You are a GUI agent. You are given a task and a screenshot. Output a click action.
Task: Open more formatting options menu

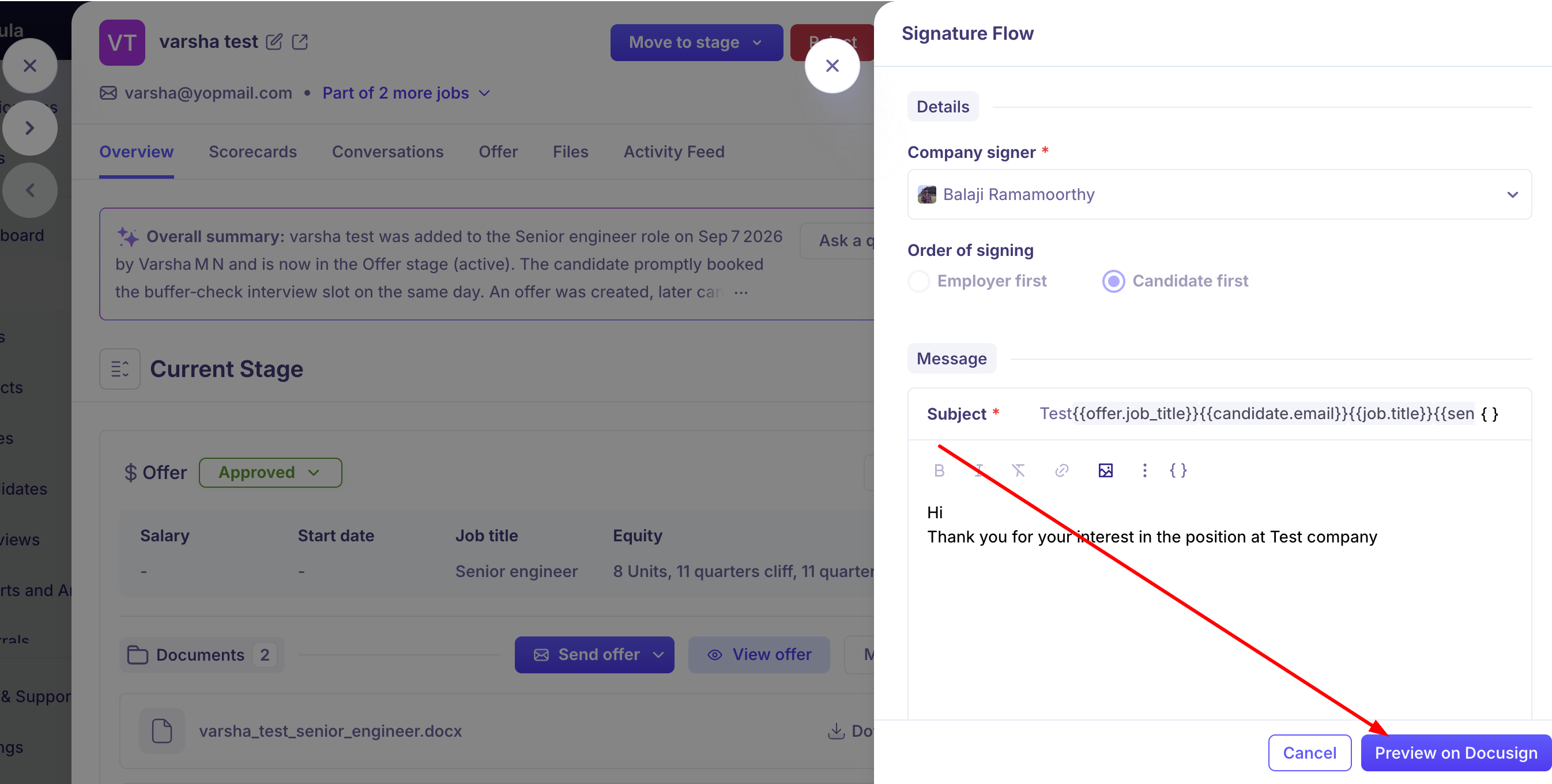[x=1145, y=470]
